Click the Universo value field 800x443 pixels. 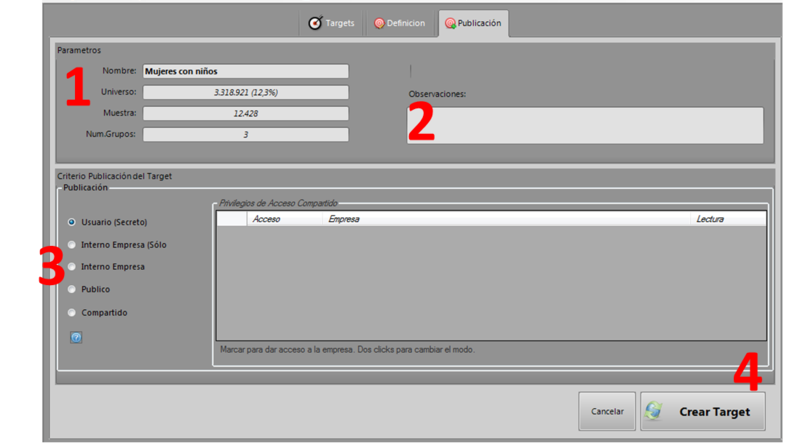point(245,92)
